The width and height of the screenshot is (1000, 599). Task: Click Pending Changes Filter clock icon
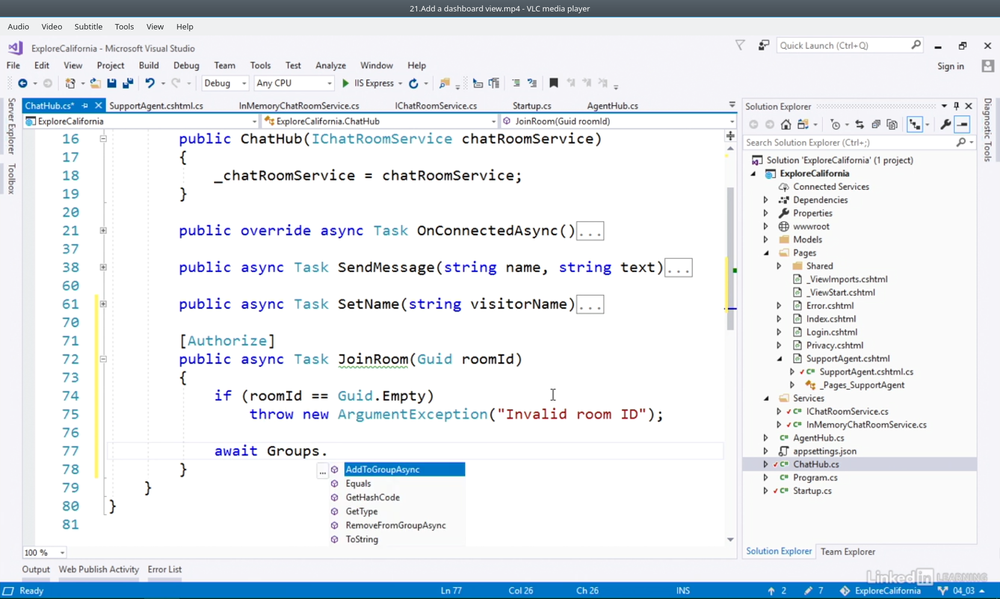[x=835, y=124]
